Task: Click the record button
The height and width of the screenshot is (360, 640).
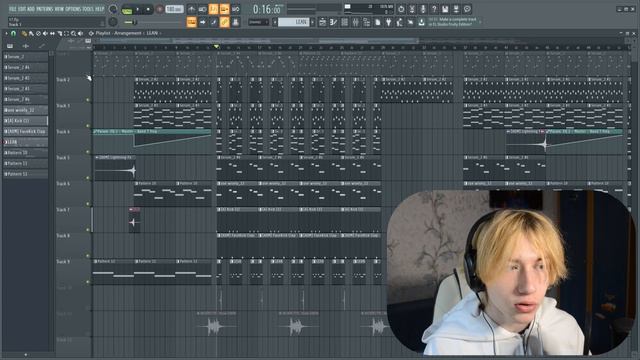Action: click(x=160, y=9)
